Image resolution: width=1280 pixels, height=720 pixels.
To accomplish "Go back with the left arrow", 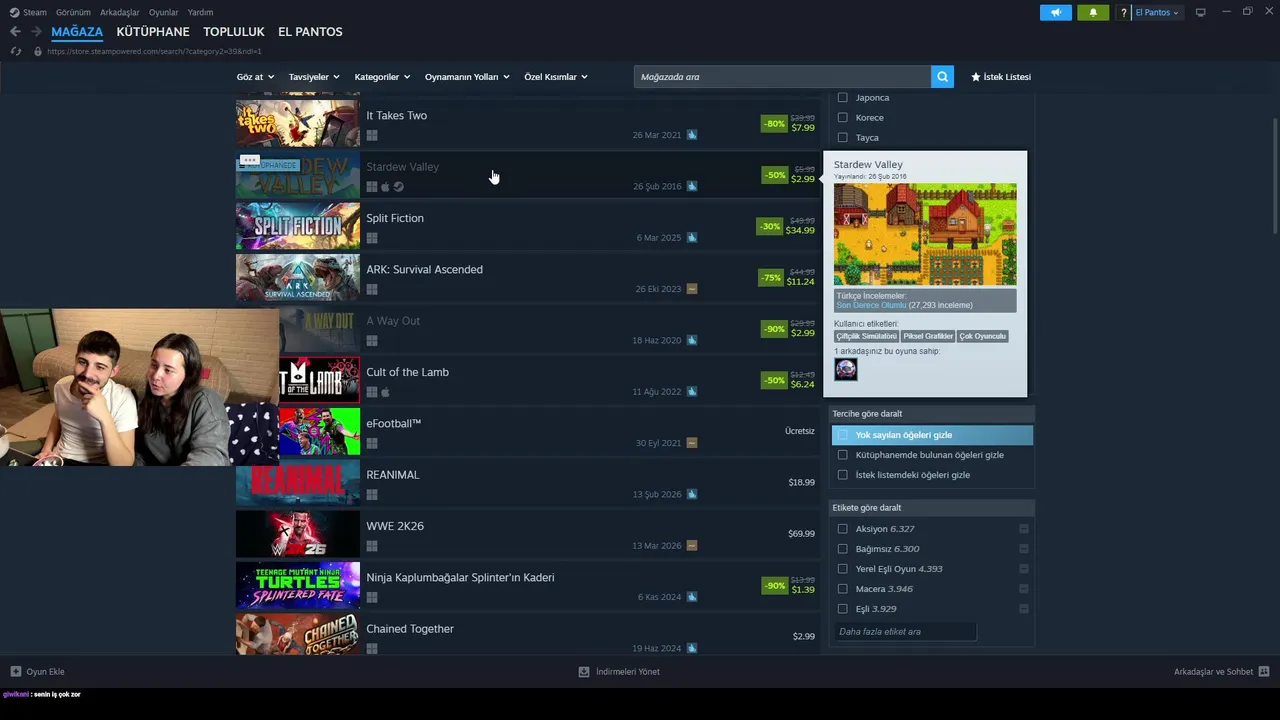I will pyautogui.click(x=15, y=32).
